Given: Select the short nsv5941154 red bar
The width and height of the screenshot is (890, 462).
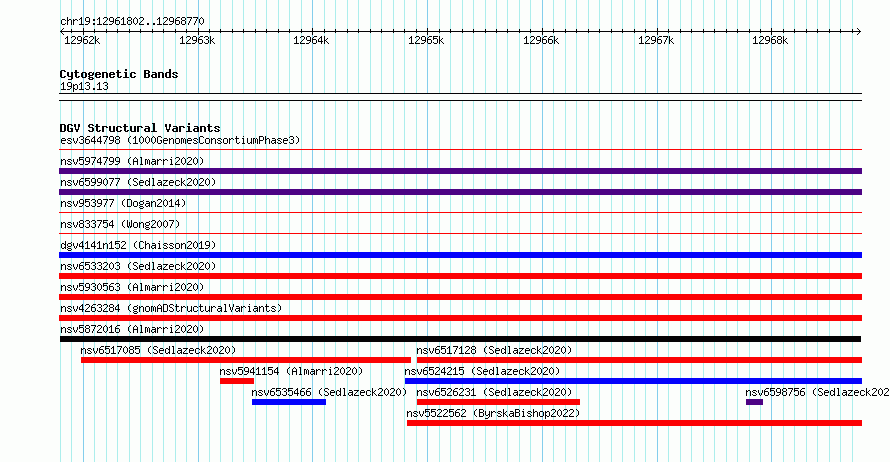Looking at the screenshot, I should tap(237, 381).
